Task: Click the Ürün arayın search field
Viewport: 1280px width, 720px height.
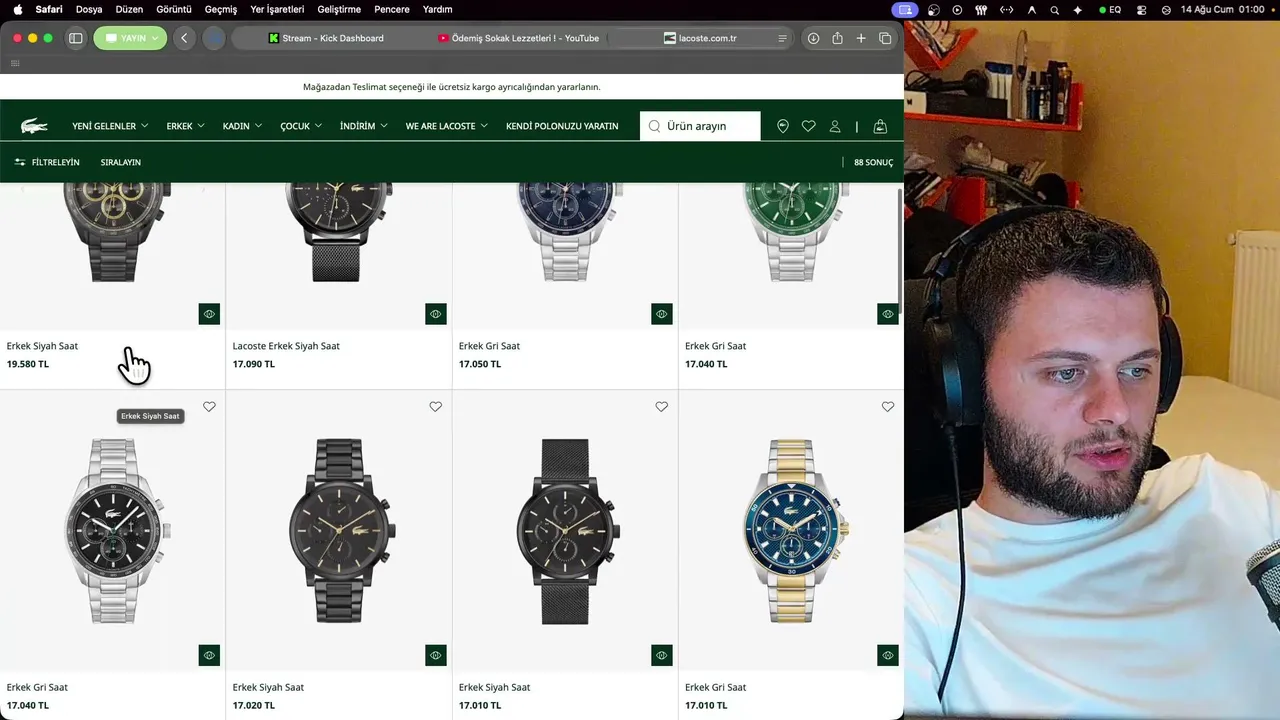Action: [x=700, y=126]
